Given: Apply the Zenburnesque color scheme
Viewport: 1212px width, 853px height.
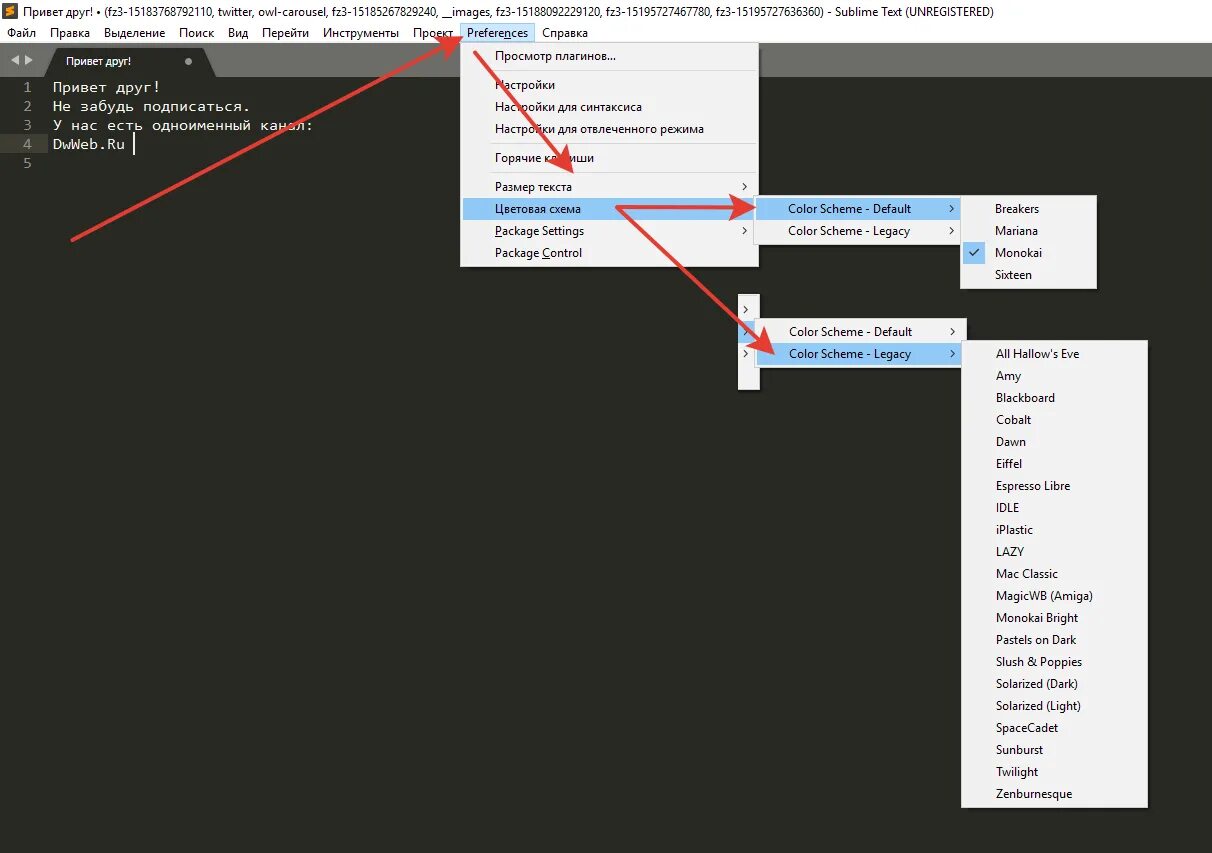Looking at the screenshot, I should click(x=1054, y=794).
